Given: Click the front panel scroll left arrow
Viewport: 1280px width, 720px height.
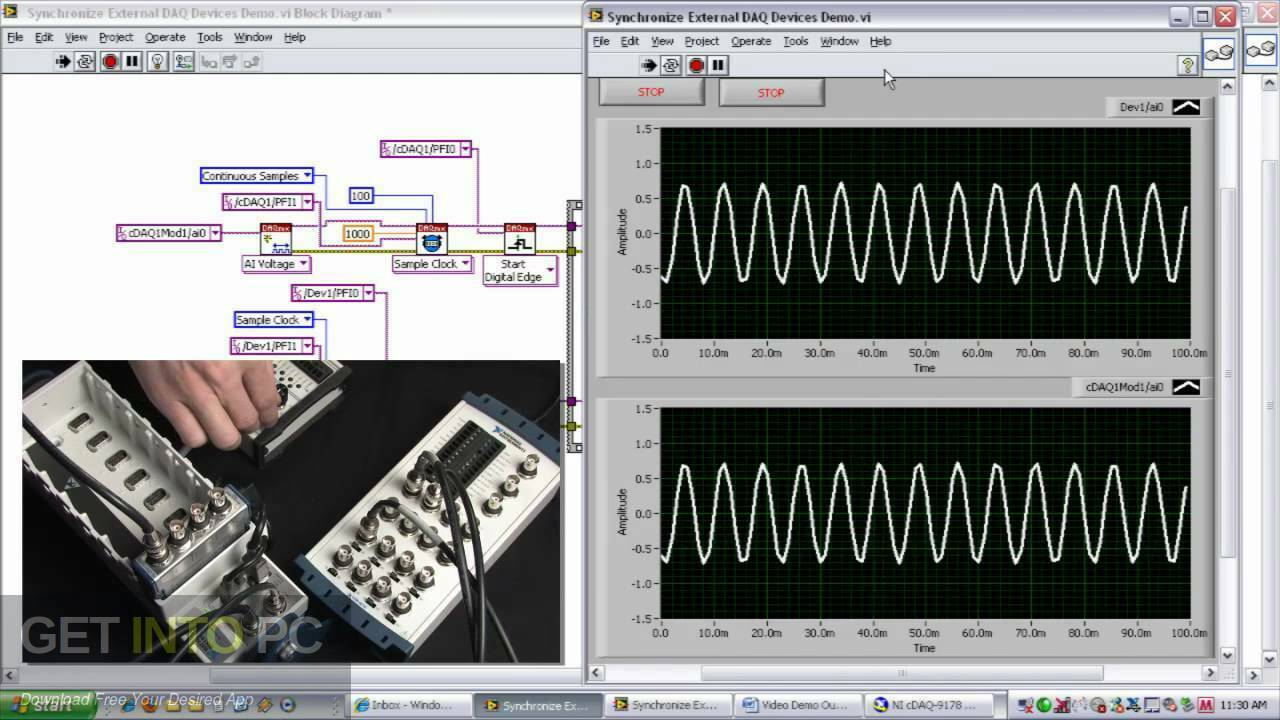Looking at the screenshot, I should (x=597, y=674).
